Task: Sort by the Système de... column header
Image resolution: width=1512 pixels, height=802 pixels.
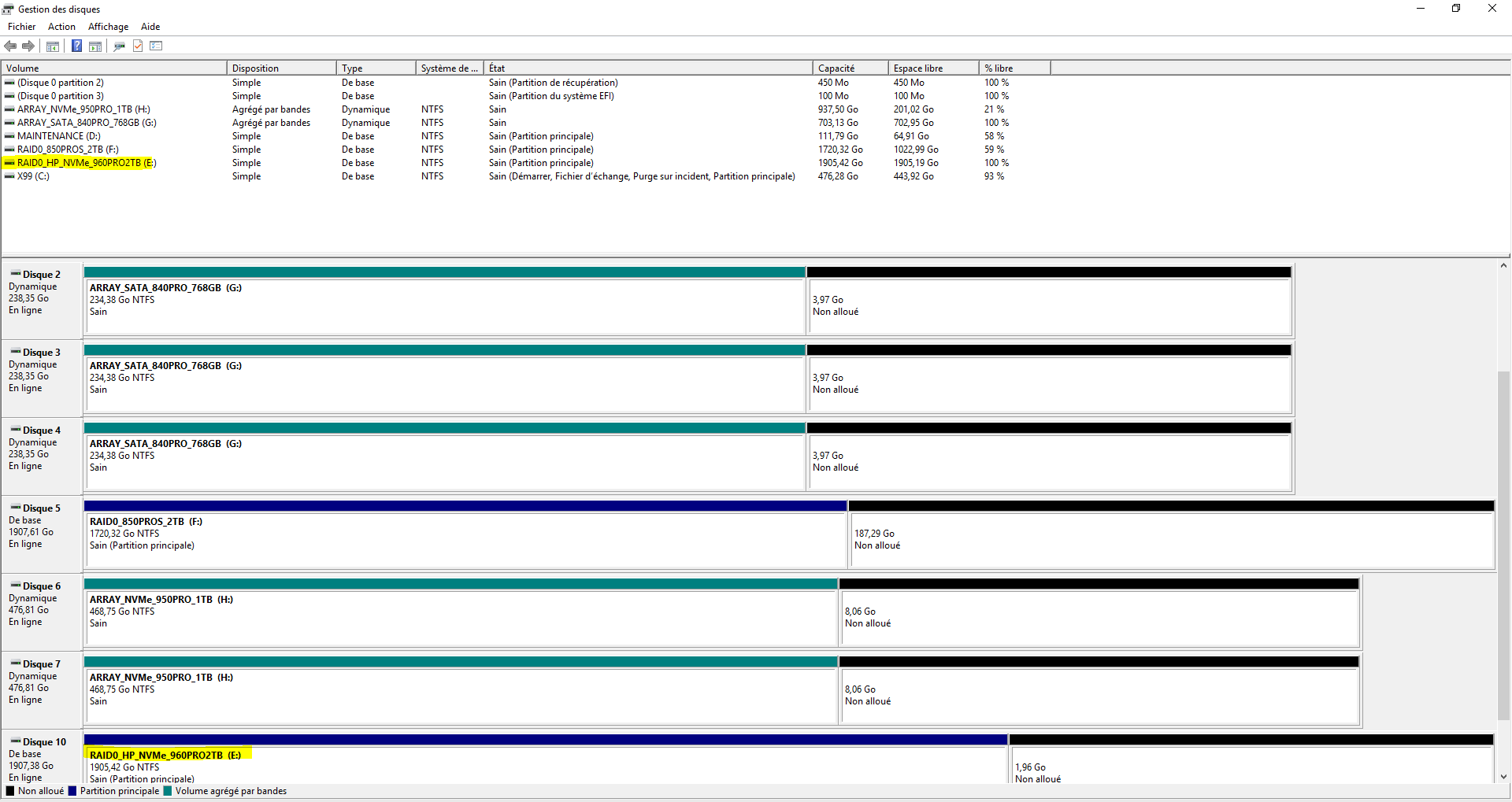Action: coord(450,68)
